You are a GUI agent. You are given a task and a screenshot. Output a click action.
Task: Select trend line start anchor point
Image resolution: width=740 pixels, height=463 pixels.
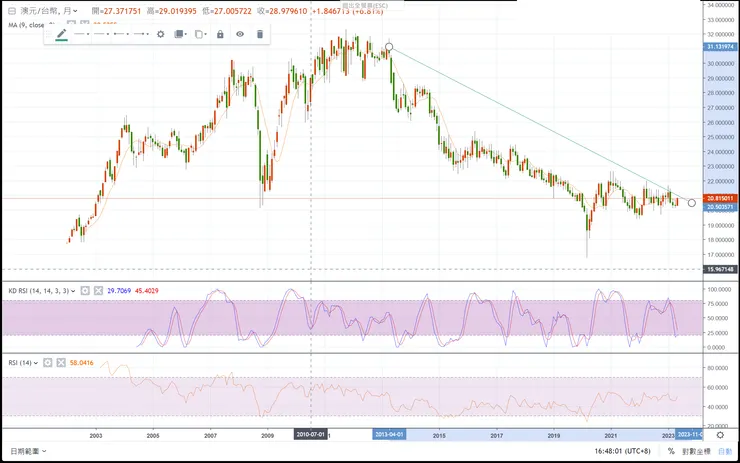[389, 47]
